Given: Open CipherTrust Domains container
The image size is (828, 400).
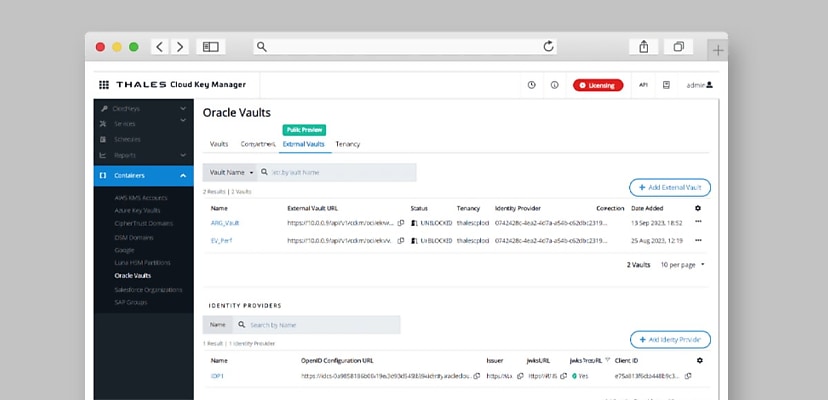Looking at the screenshot, I should 144,224.
